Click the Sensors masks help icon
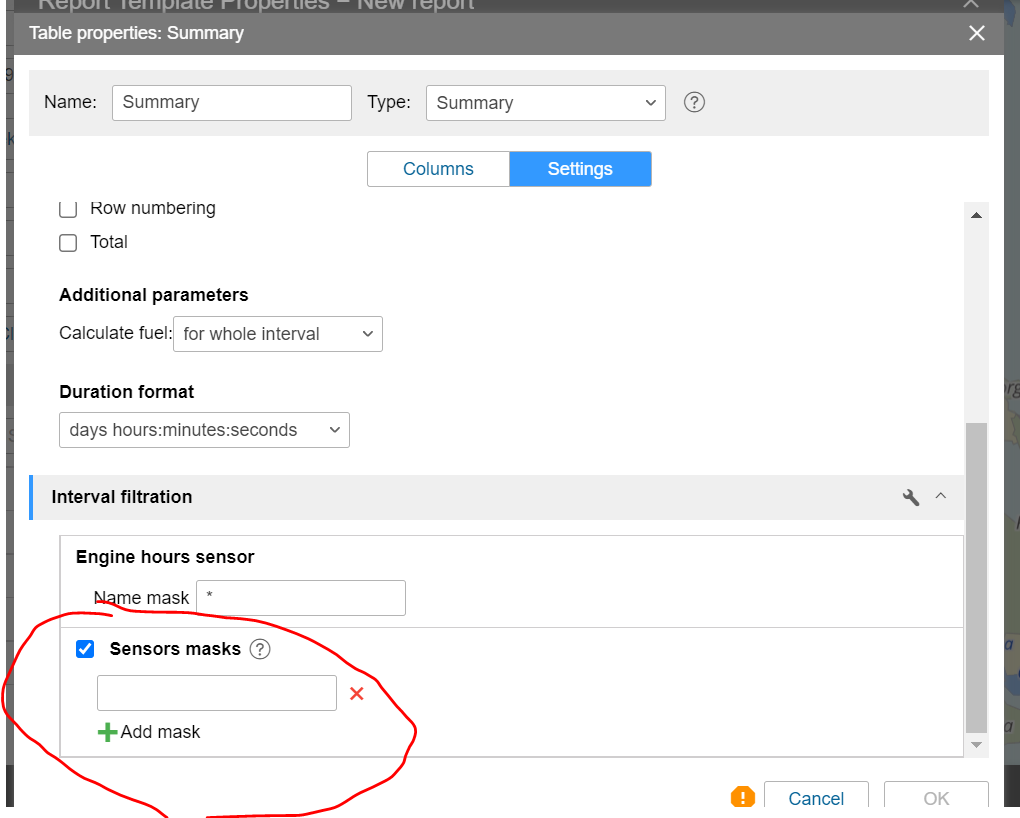Image resolution: width=1020 pixels, height=818 pixels. [x=260, y=649]
